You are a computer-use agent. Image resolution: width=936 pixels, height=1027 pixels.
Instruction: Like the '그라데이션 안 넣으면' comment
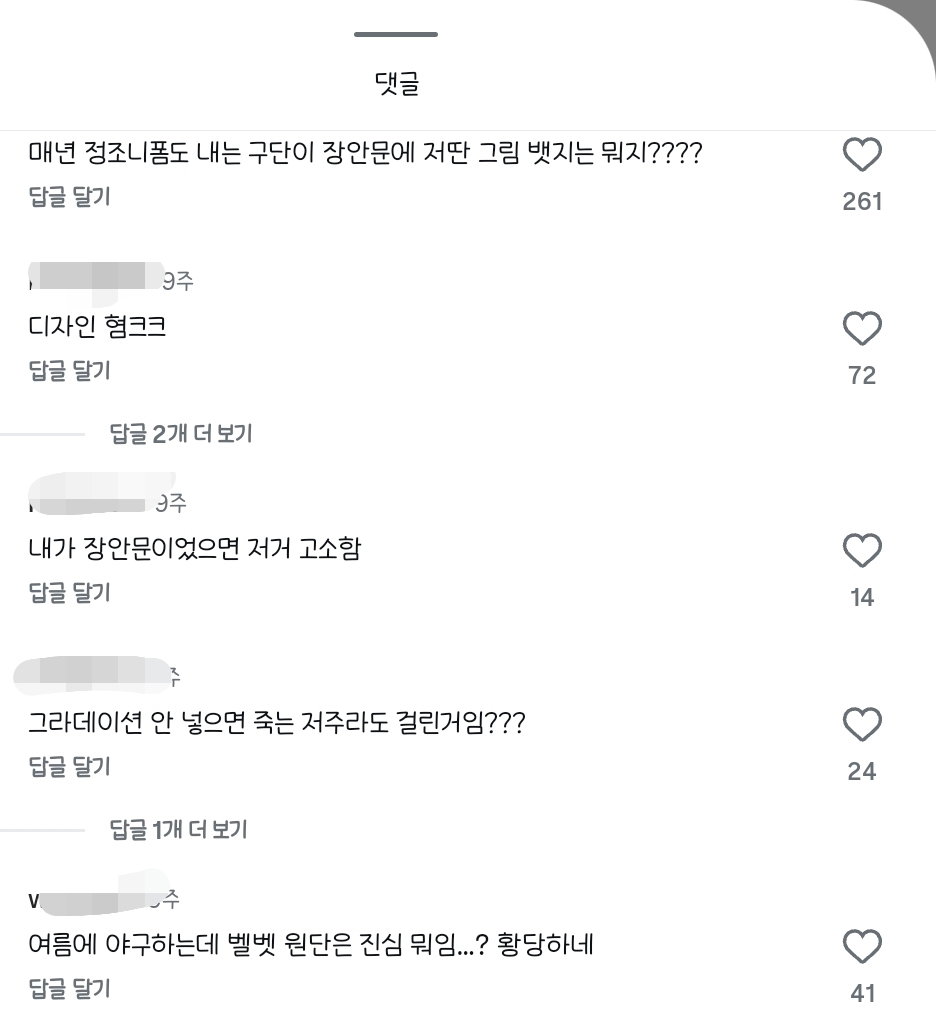pos(861,724)
